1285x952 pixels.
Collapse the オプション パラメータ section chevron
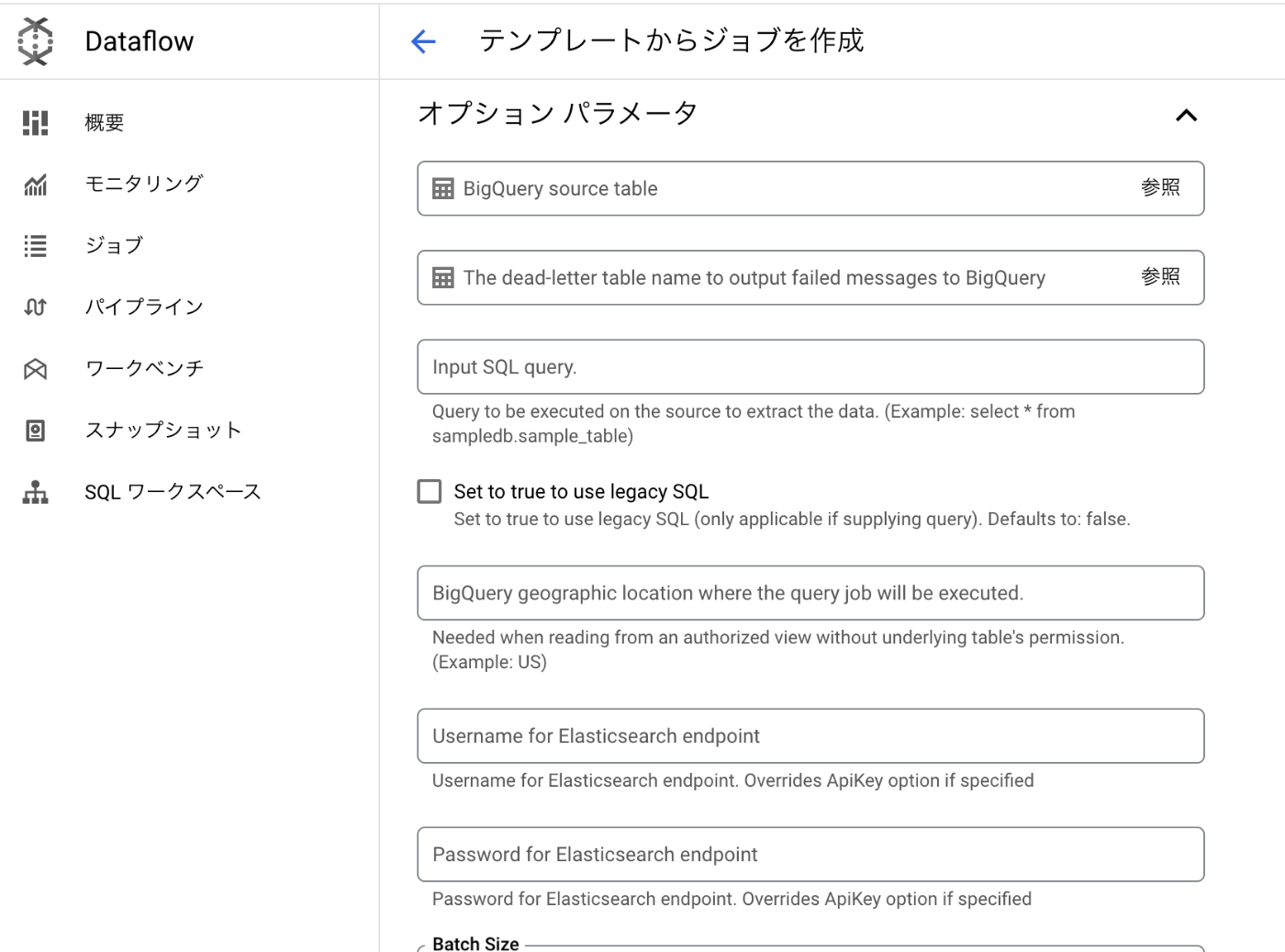(x=1186, y=116)
